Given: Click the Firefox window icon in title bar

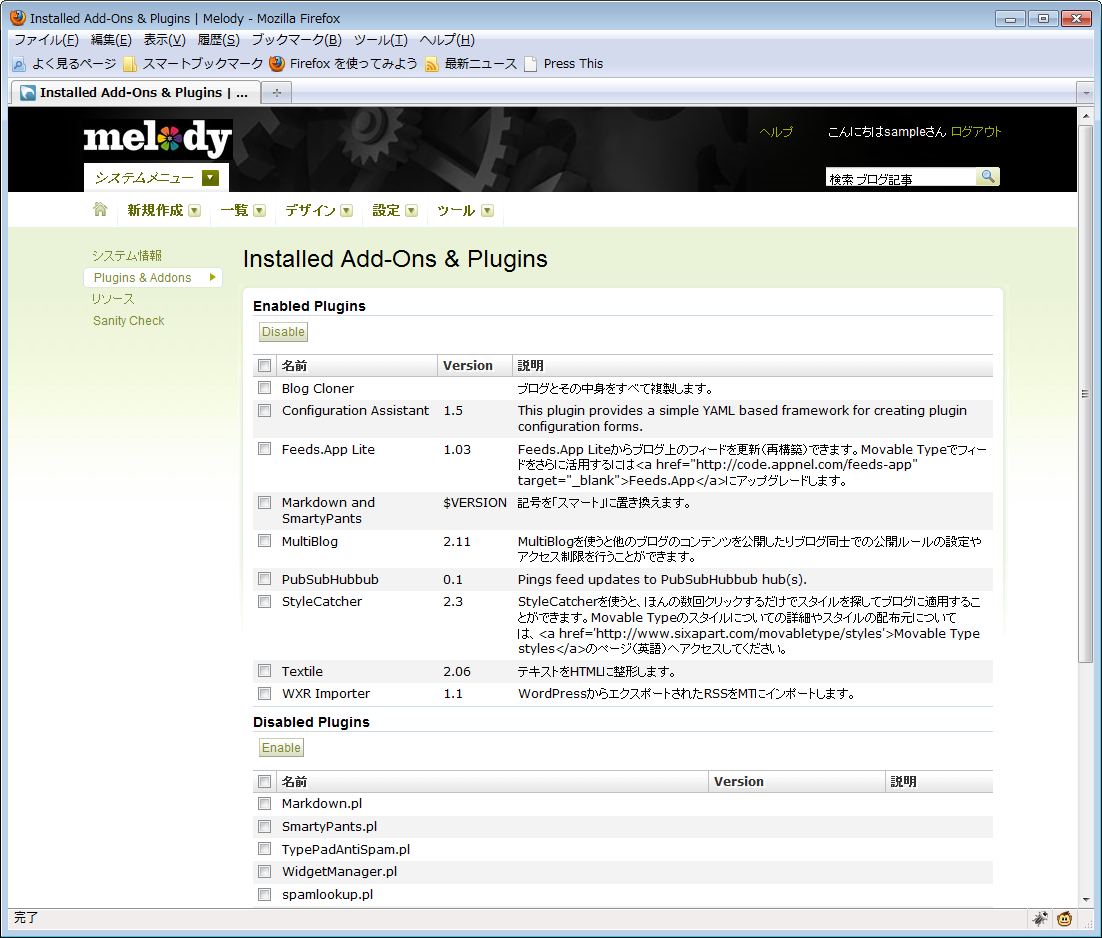Looking at the screenshot, I should coord(18,18).
